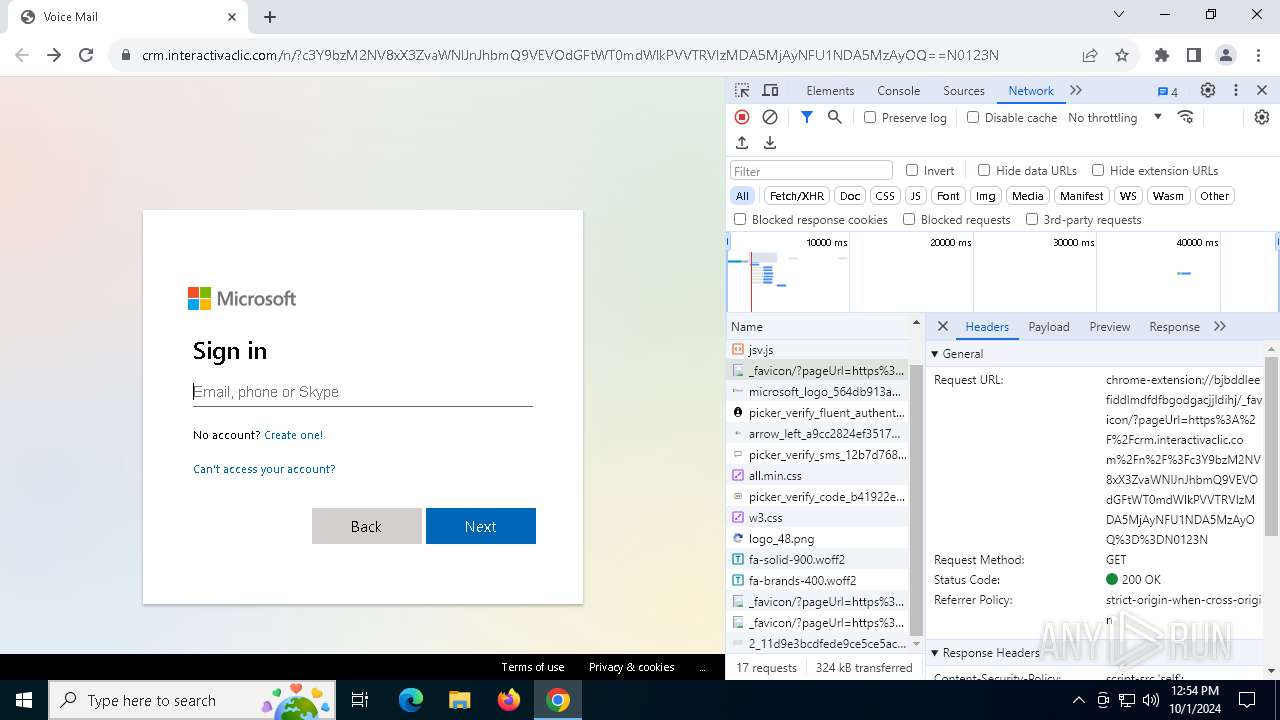Open the Response tab

tap(1174, 327)
